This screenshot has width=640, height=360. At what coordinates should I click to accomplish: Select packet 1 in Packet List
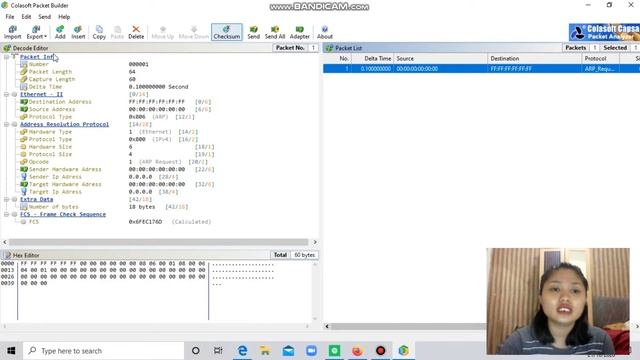pyautogui.click(x=481, y=69)
